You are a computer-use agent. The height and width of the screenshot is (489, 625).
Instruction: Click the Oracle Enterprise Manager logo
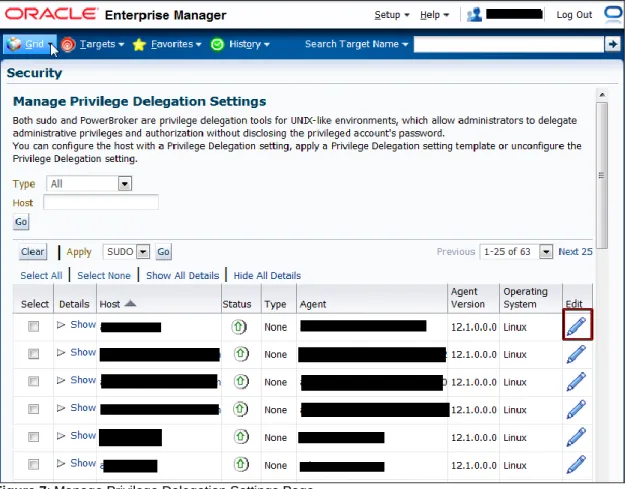116,14
